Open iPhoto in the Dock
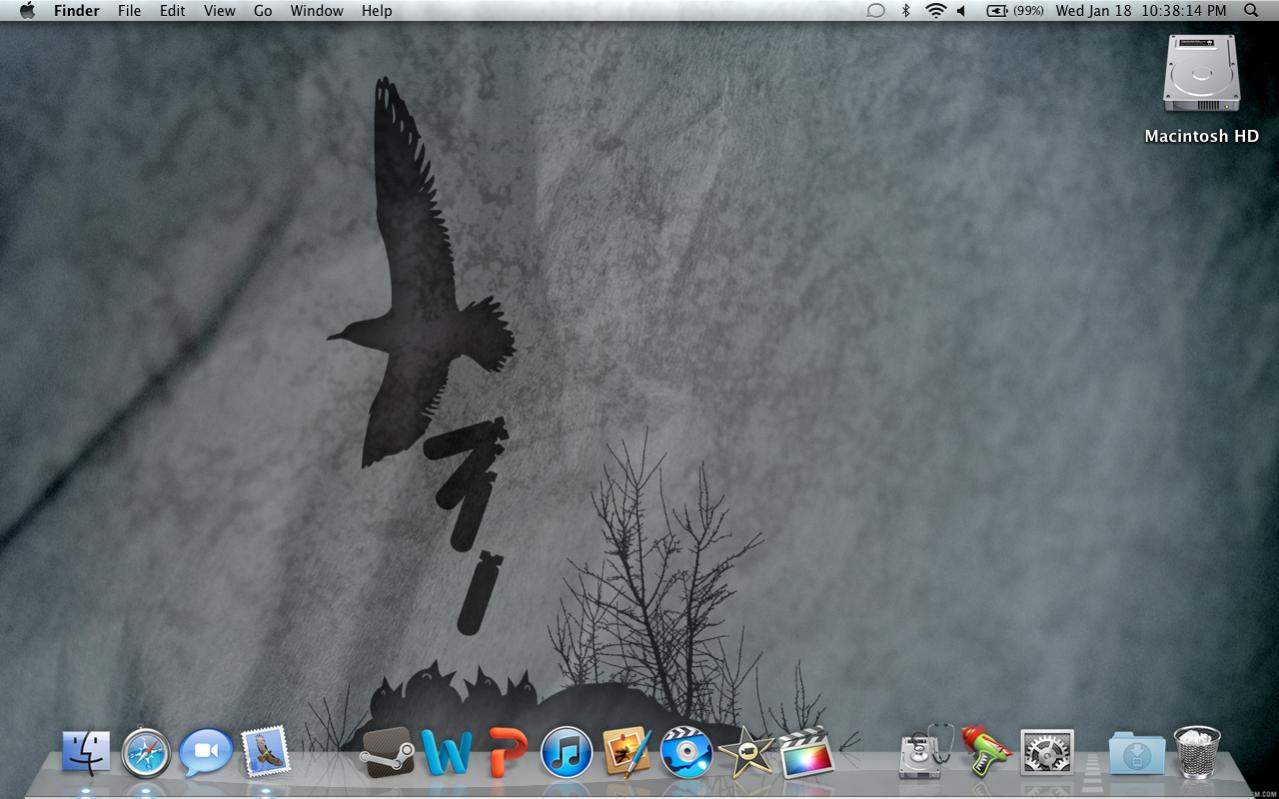The height and width of the screenshot is (799, 1279). pos(627,752)
